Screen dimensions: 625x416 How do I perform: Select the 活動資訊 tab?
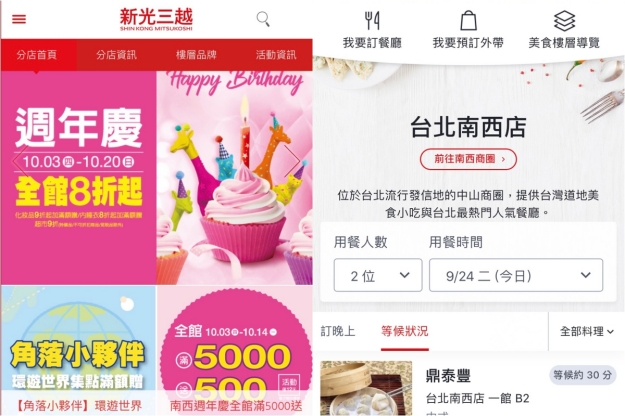click(276, 55)
